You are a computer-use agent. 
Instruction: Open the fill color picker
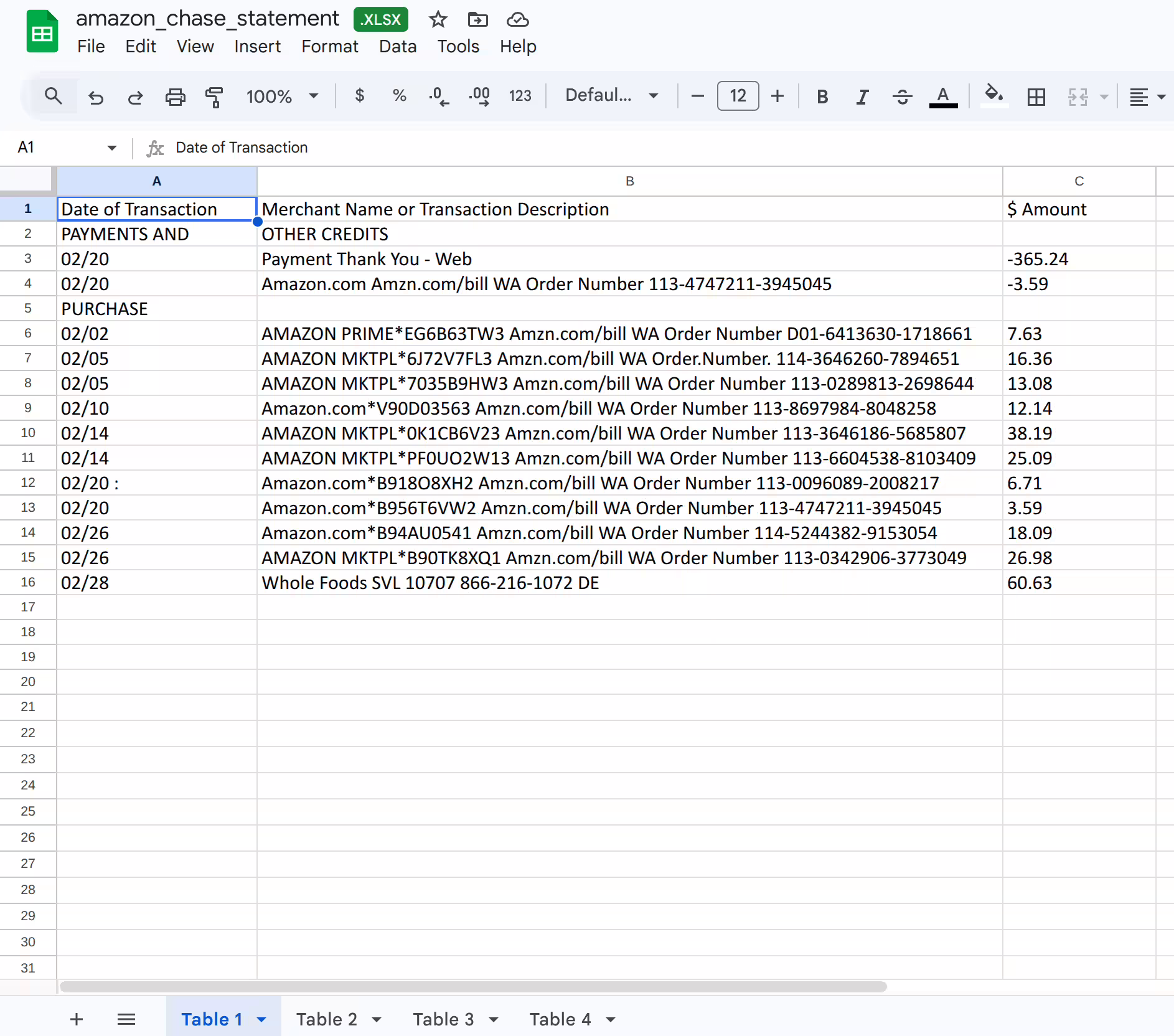(993, 96)
